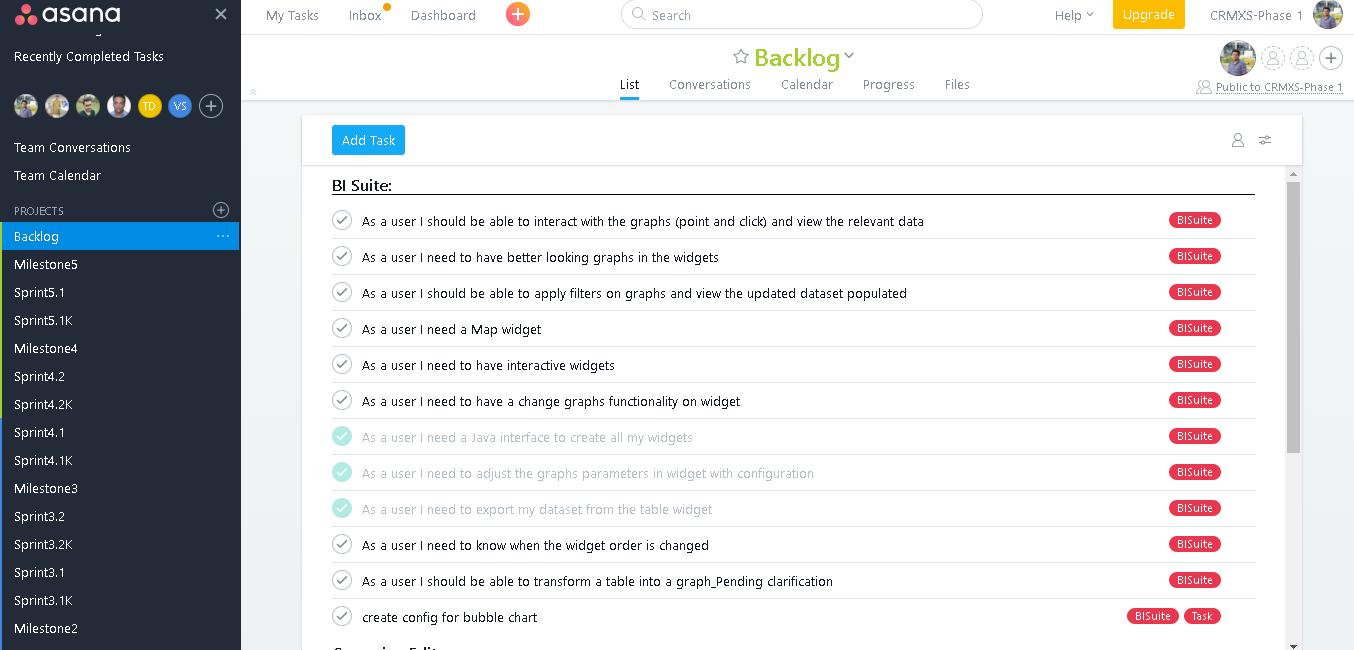Click the Add Task button

tap(368, 140)
